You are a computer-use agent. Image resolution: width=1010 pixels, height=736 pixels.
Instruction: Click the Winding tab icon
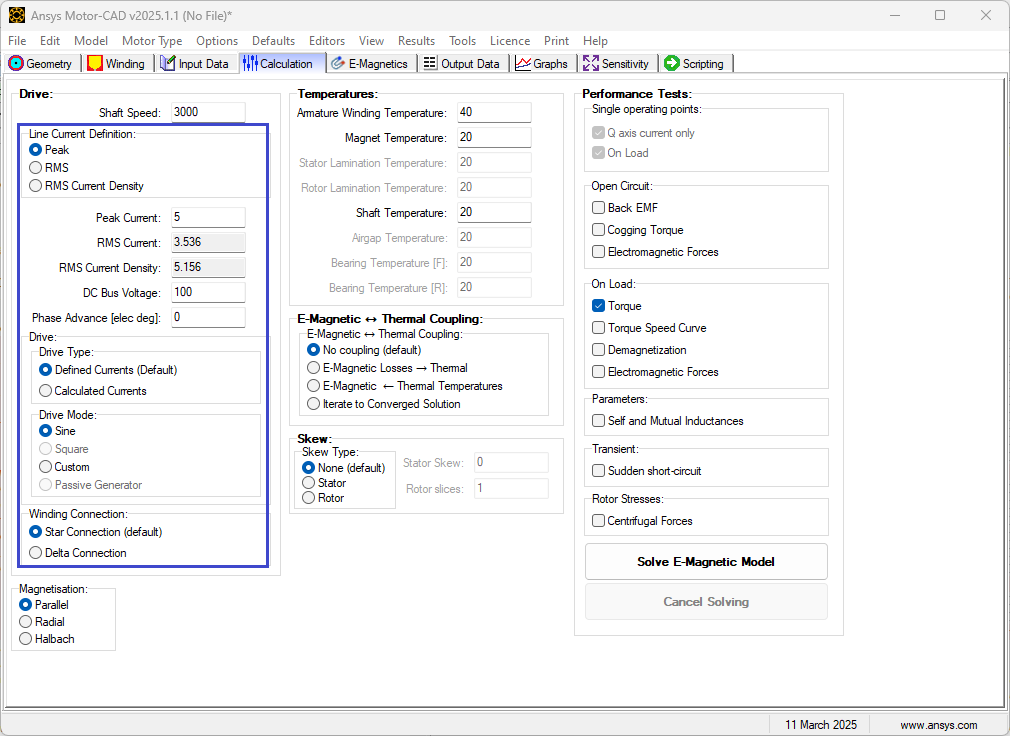coord(95,63)
